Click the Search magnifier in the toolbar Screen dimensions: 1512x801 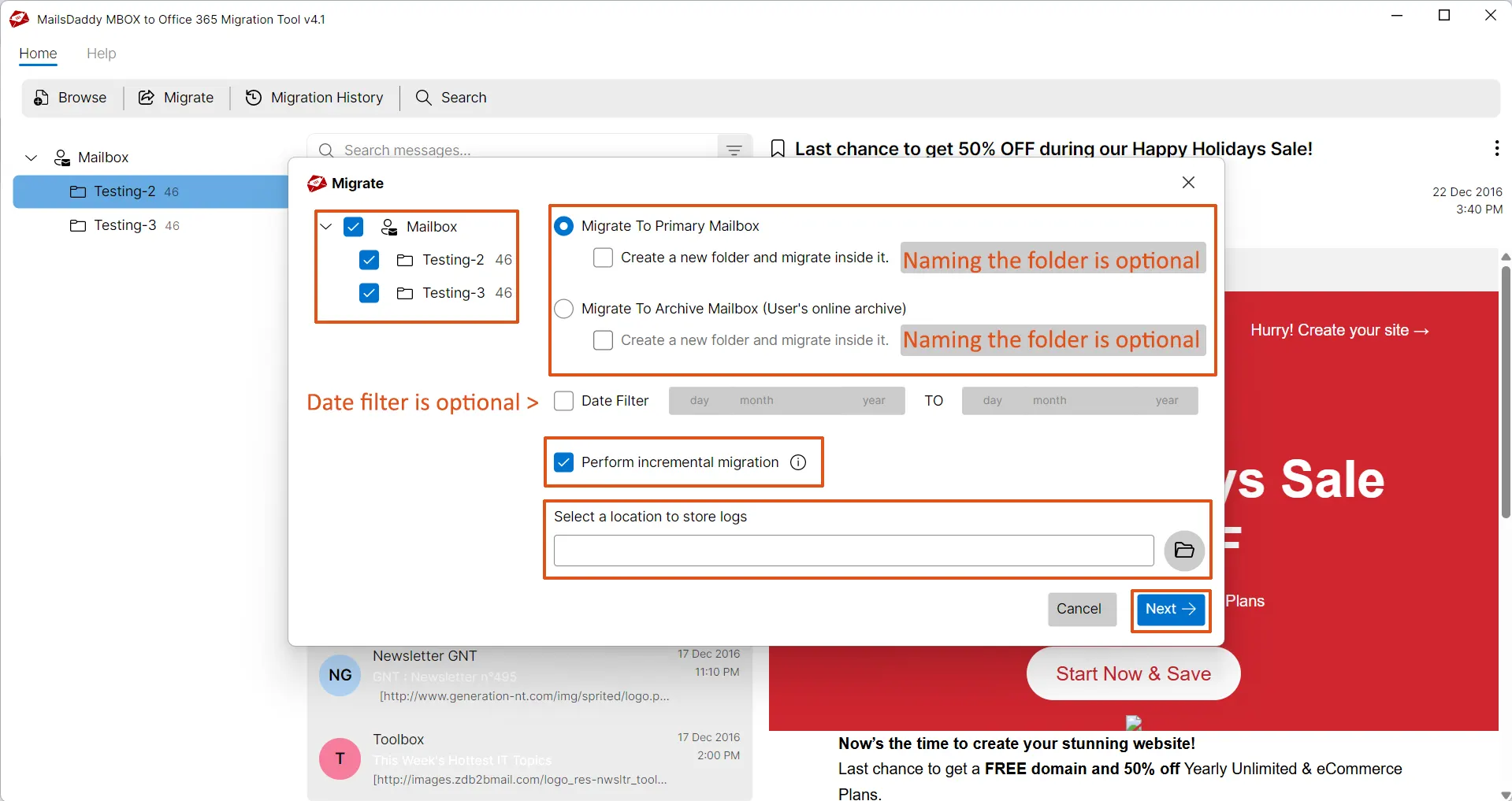click(x=424, y=98)
